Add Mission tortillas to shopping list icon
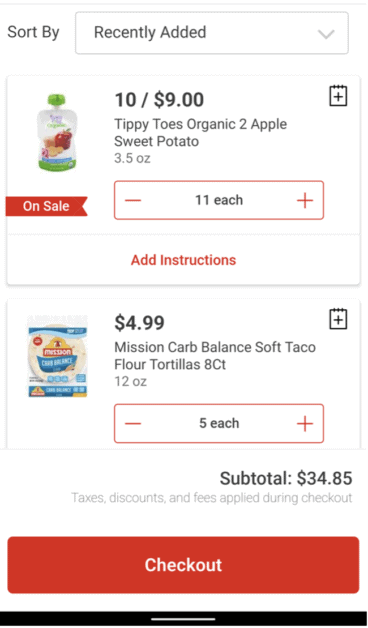This screenshot has width=368, height=628. click(x=338, y=319)
